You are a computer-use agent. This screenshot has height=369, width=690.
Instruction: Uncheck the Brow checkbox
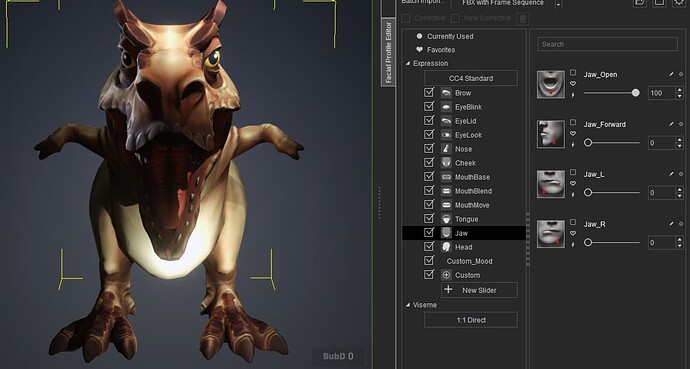tap(429, 93)
